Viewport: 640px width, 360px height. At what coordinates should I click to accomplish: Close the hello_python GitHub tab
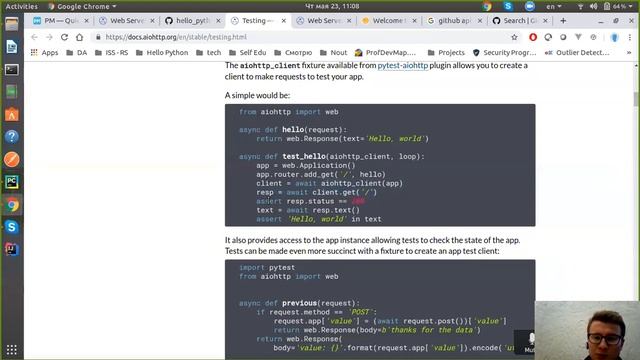click(x=218, y=20)
